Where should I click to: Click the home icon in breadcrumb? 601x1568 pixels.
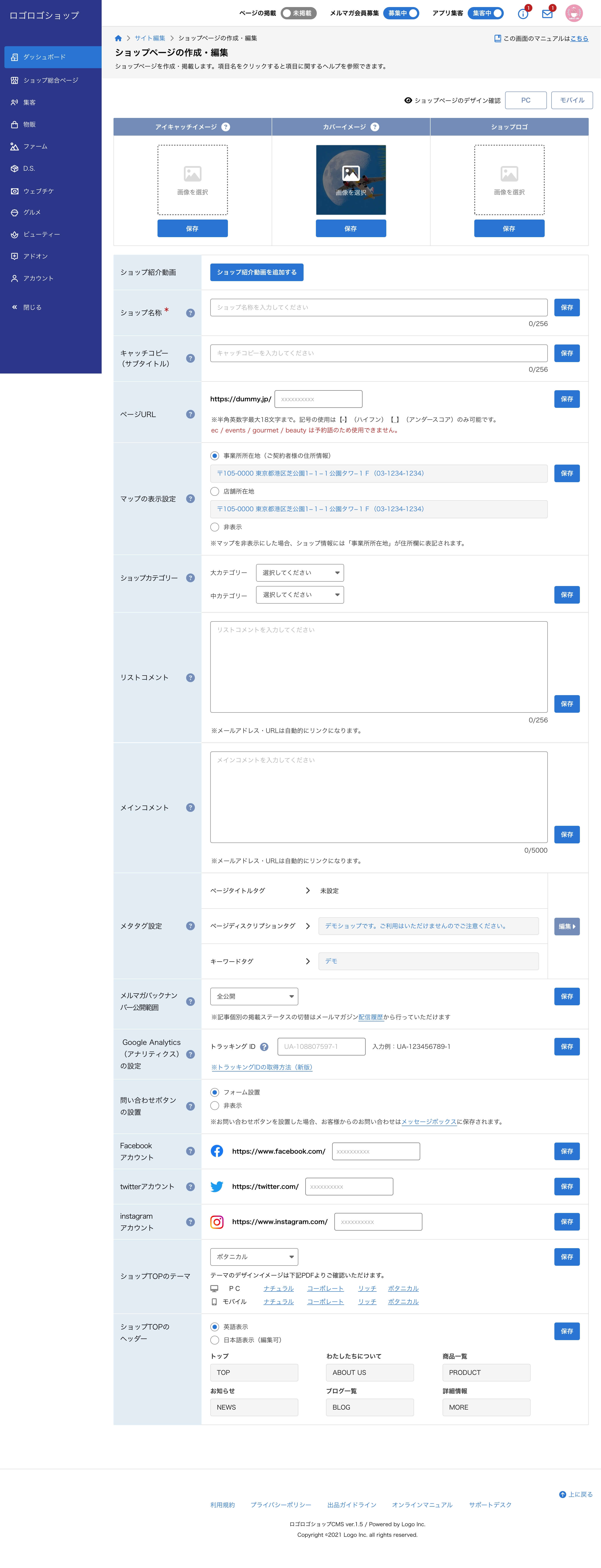point(118,38)
